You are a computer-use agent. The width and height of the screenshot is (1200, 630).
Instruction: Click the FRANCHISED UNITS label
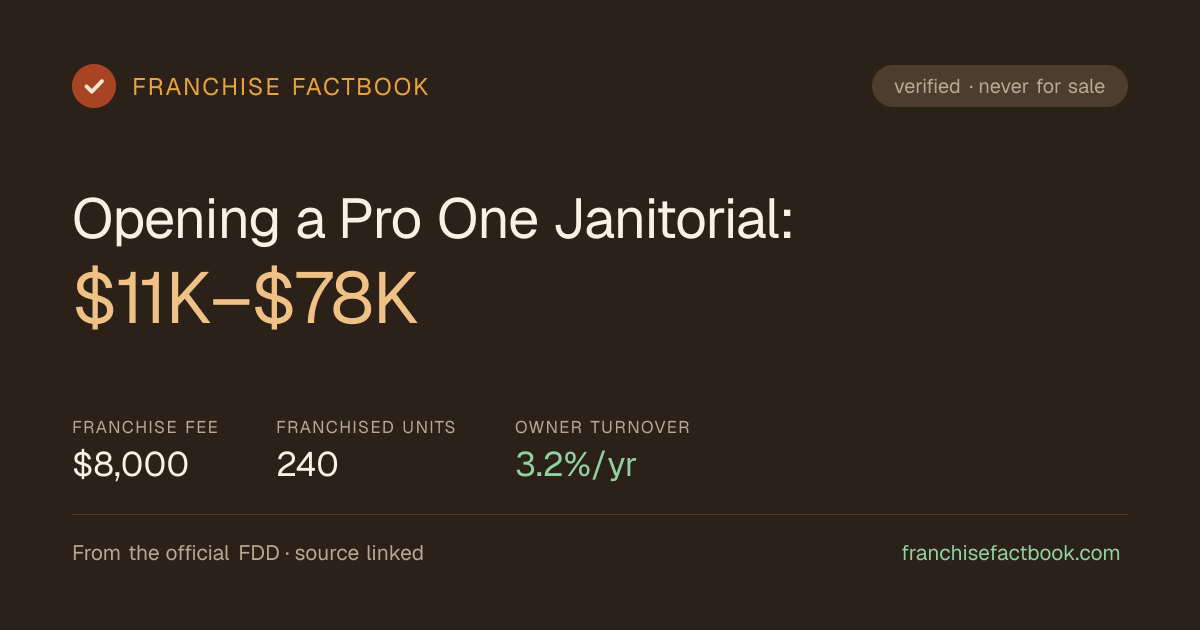pos(366,427)
